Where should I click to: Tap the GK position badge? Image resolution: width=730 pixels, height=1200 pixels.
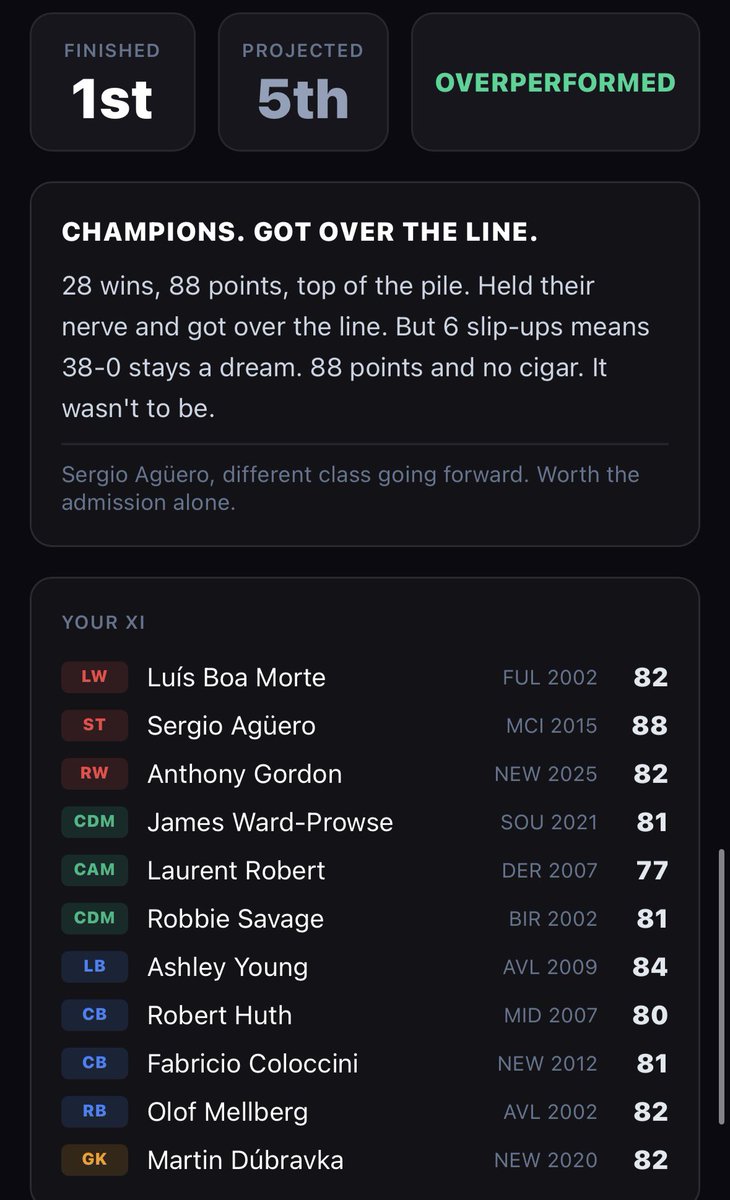(x=94, y=1160)
